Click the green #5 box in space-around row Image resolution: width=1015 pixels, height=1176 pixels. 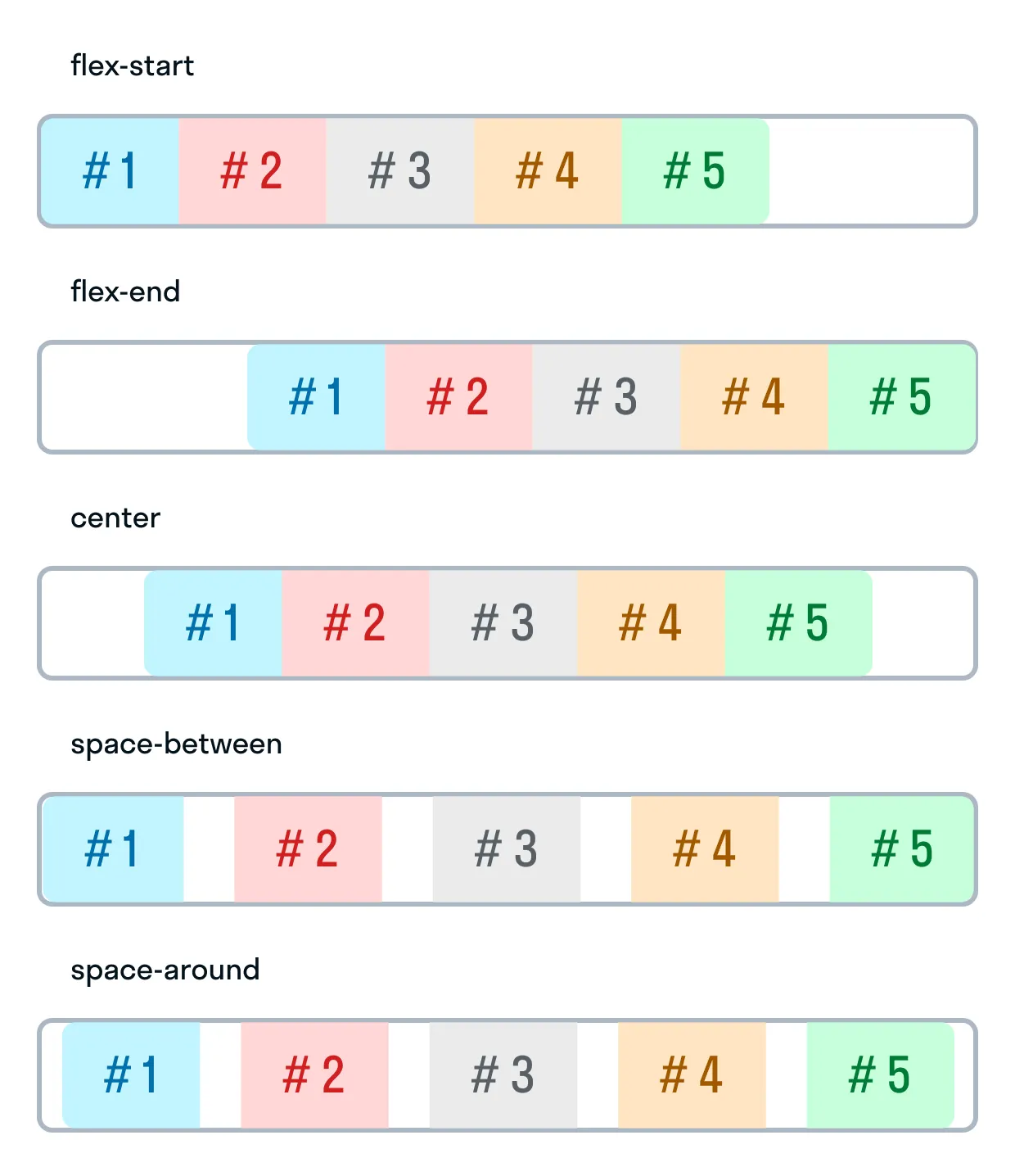pyautogui.click(x=881, y=1075)
